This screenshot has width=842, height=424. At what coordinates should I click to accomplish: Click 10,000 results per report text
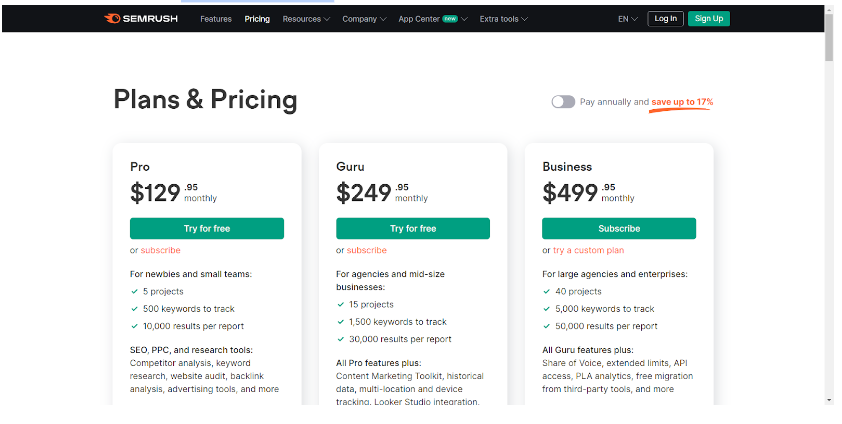(193, 326)
